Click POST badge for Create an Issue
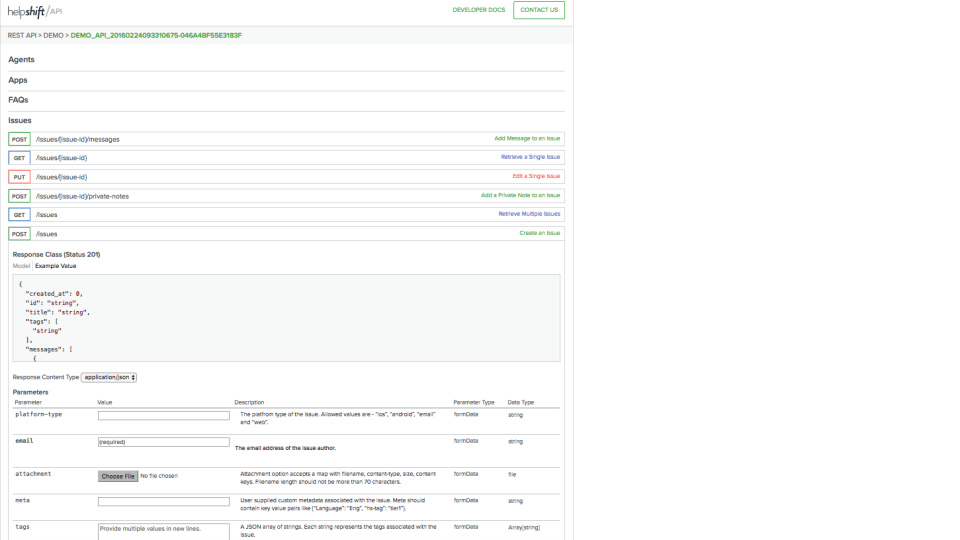This screenshot has width=960, height=540. [19, 233]
